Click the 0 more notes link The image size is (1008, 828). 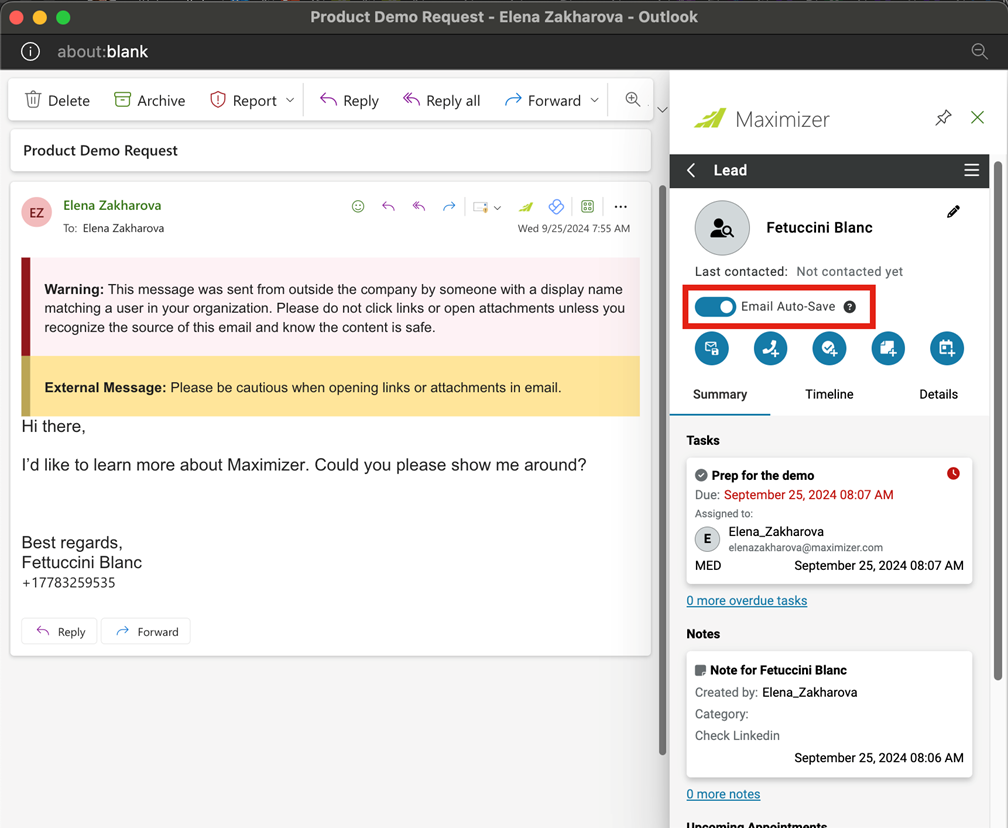723,794
